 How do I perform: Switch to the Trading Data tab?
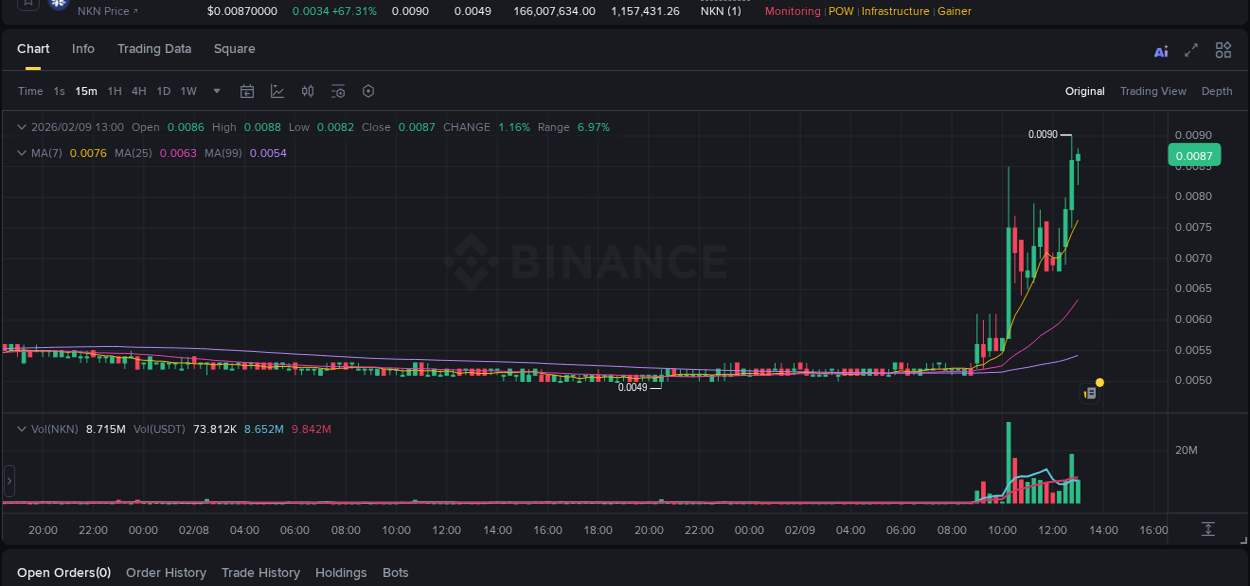(x=154, y=48)
